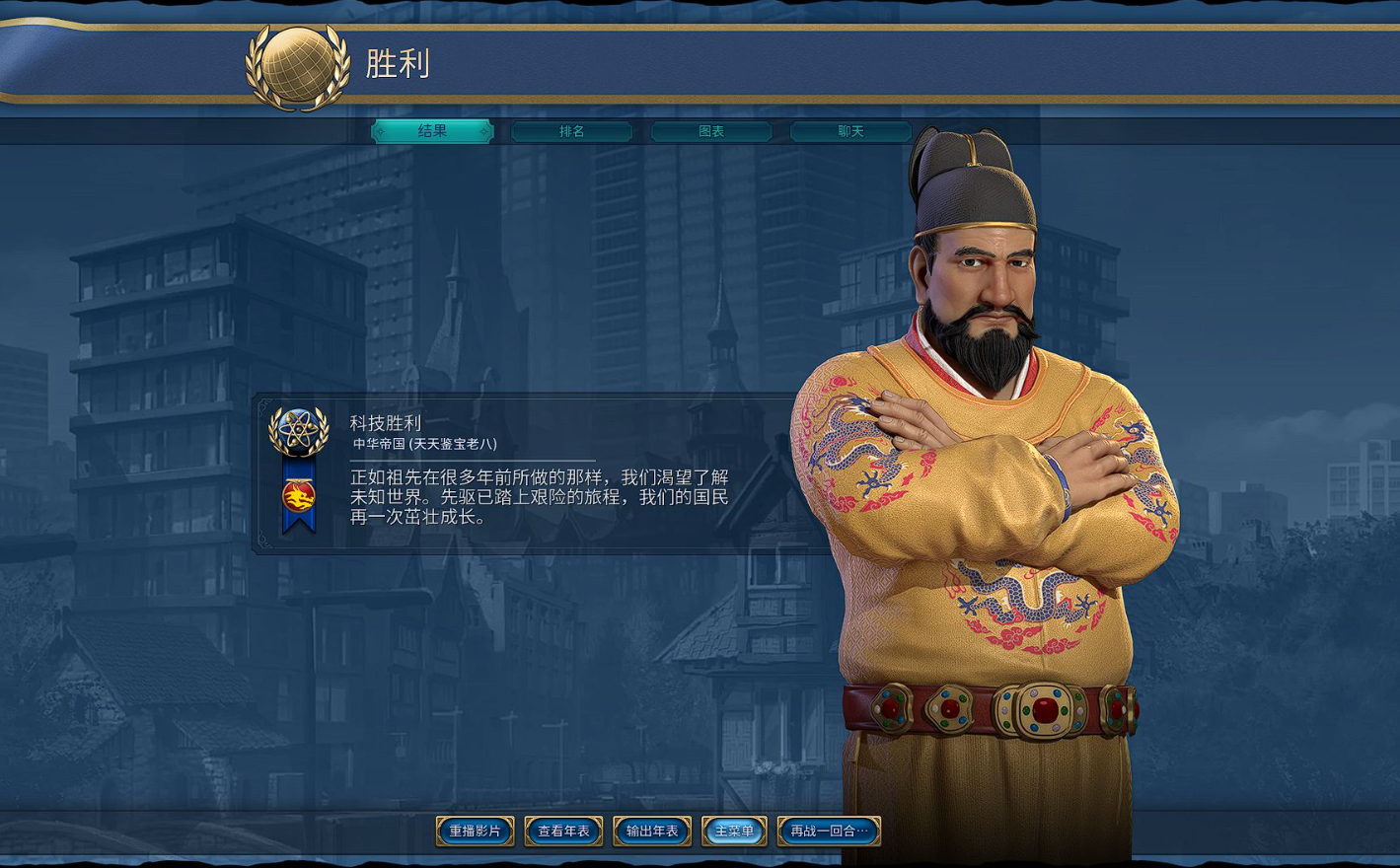Open the timeline with 查看年表
The image size is (1400, 868).
tap(563, 831)
